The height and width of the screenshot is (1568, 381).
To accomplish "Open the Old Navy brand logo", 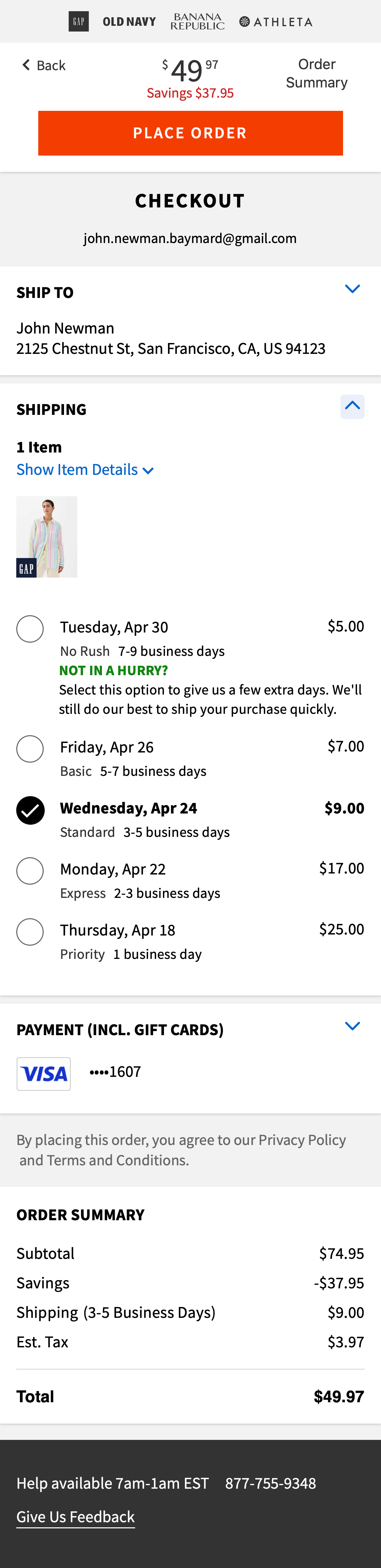I will (x=129, y=22).
